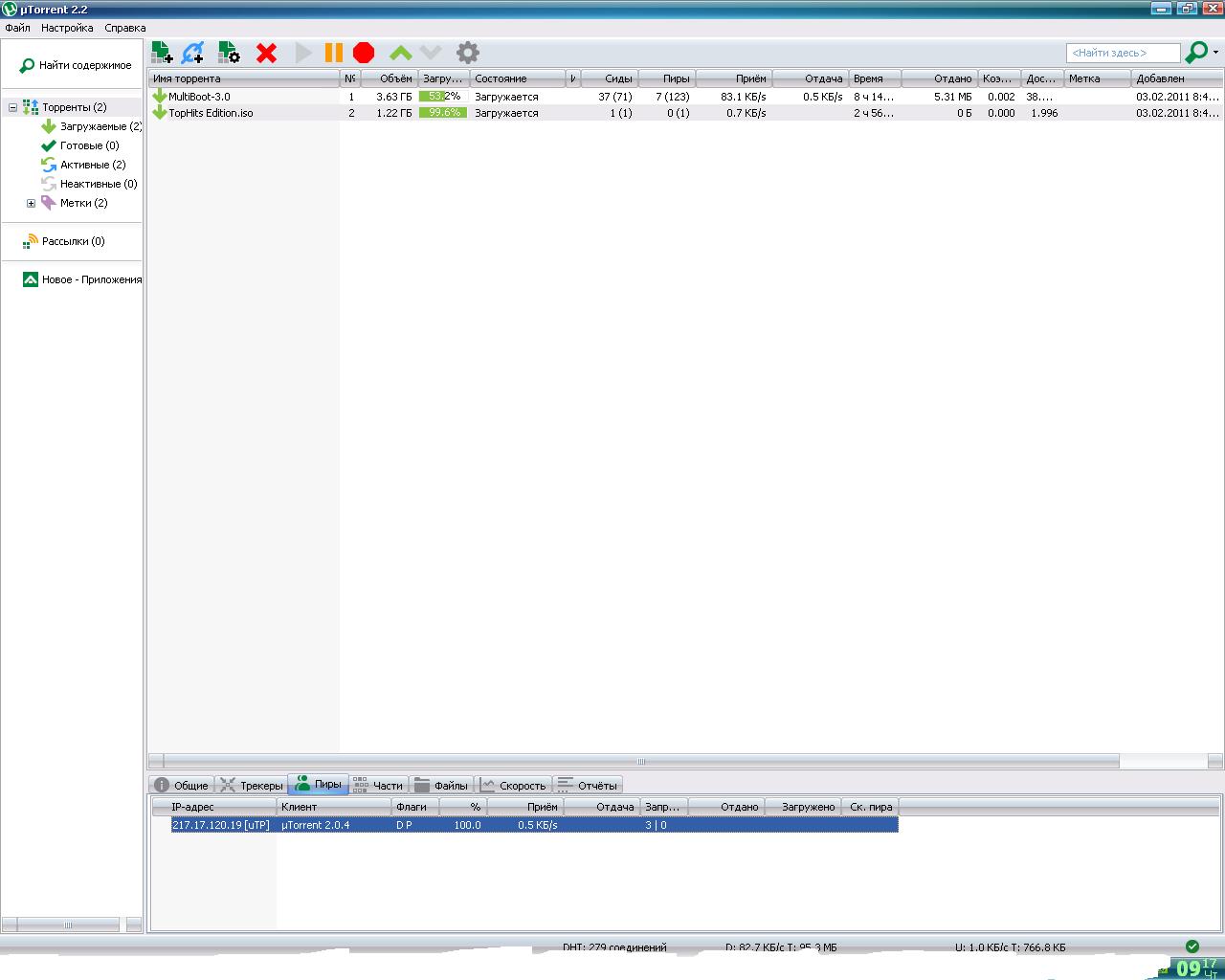Focus the "Найти здесь" search field
The image size is (1225, 980).
coord(1122,53)
